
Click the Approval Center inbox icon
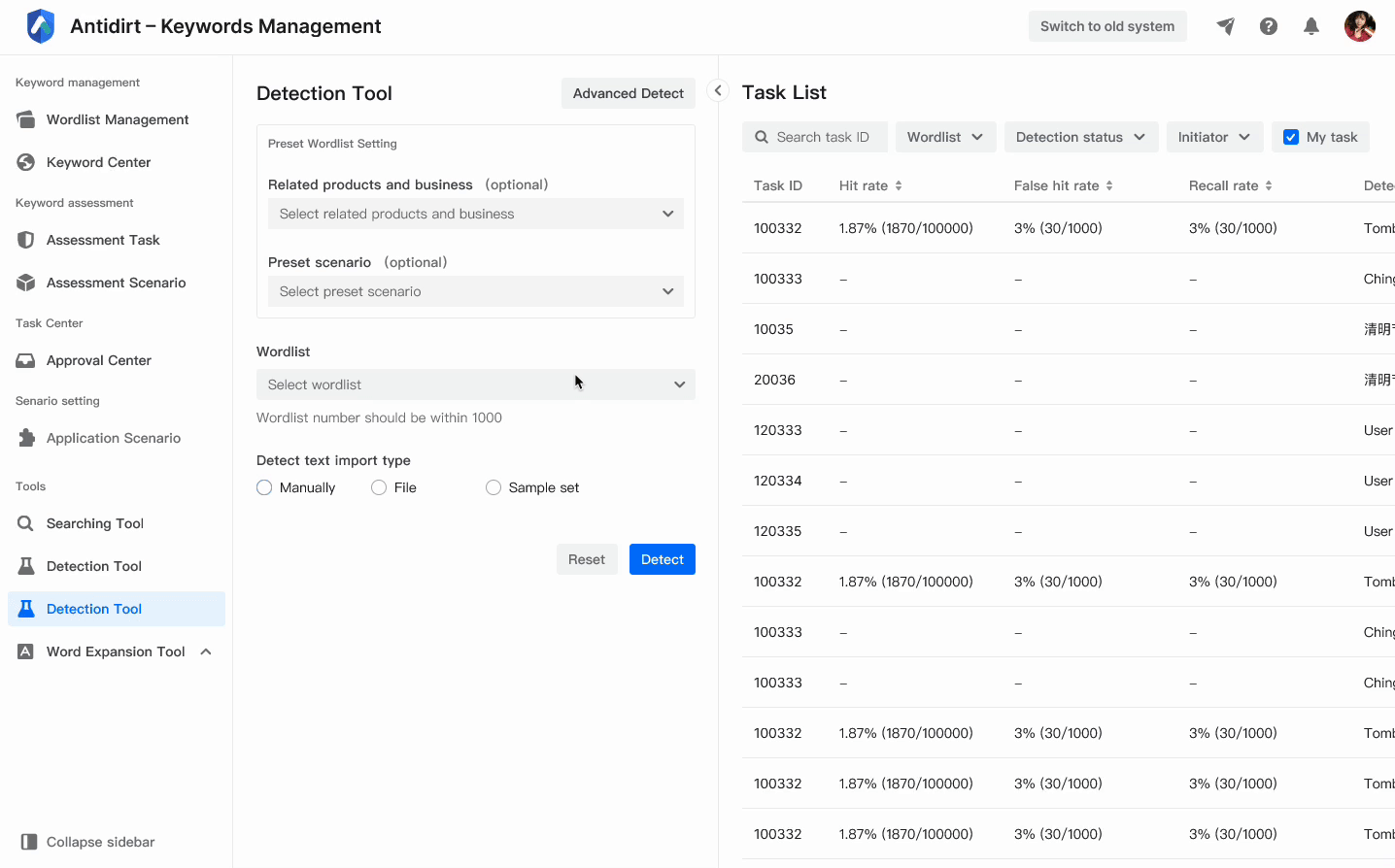[x=26, y=360]
